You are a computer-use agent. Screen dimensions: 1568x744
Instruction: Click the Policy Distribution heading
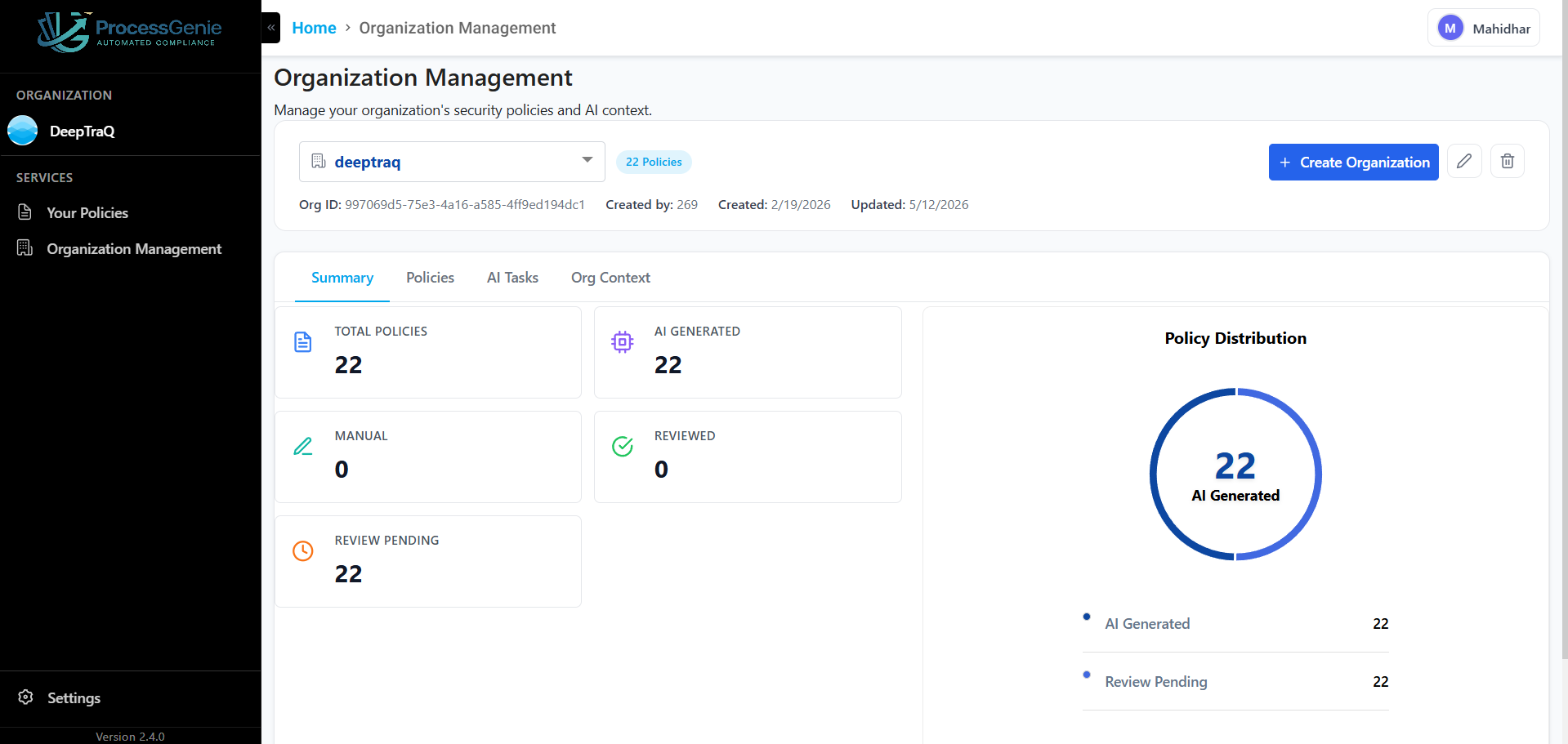1235,338
